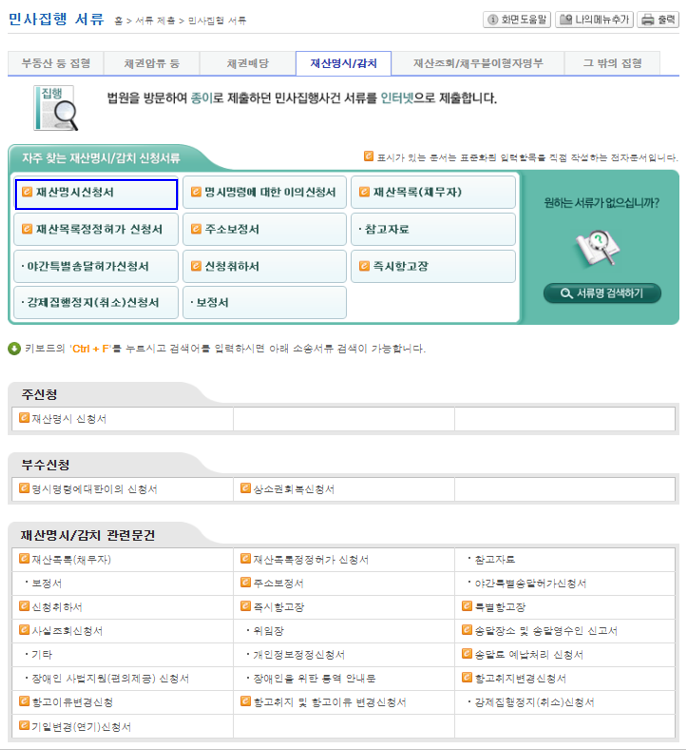Open 주소보정서 link in related documents

coord(278,584)
